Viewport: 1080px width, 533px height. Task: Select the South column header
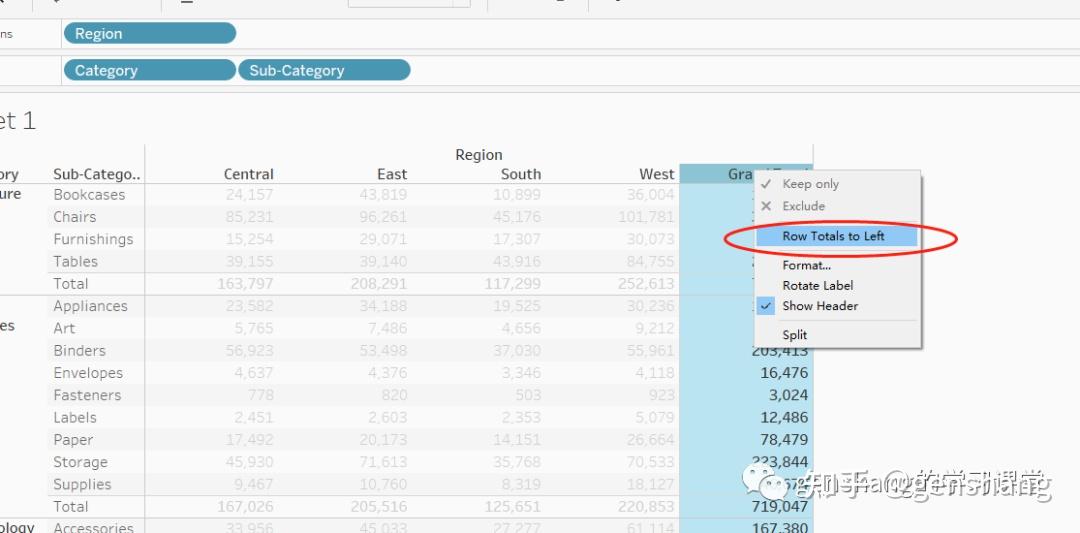[521, 174]
